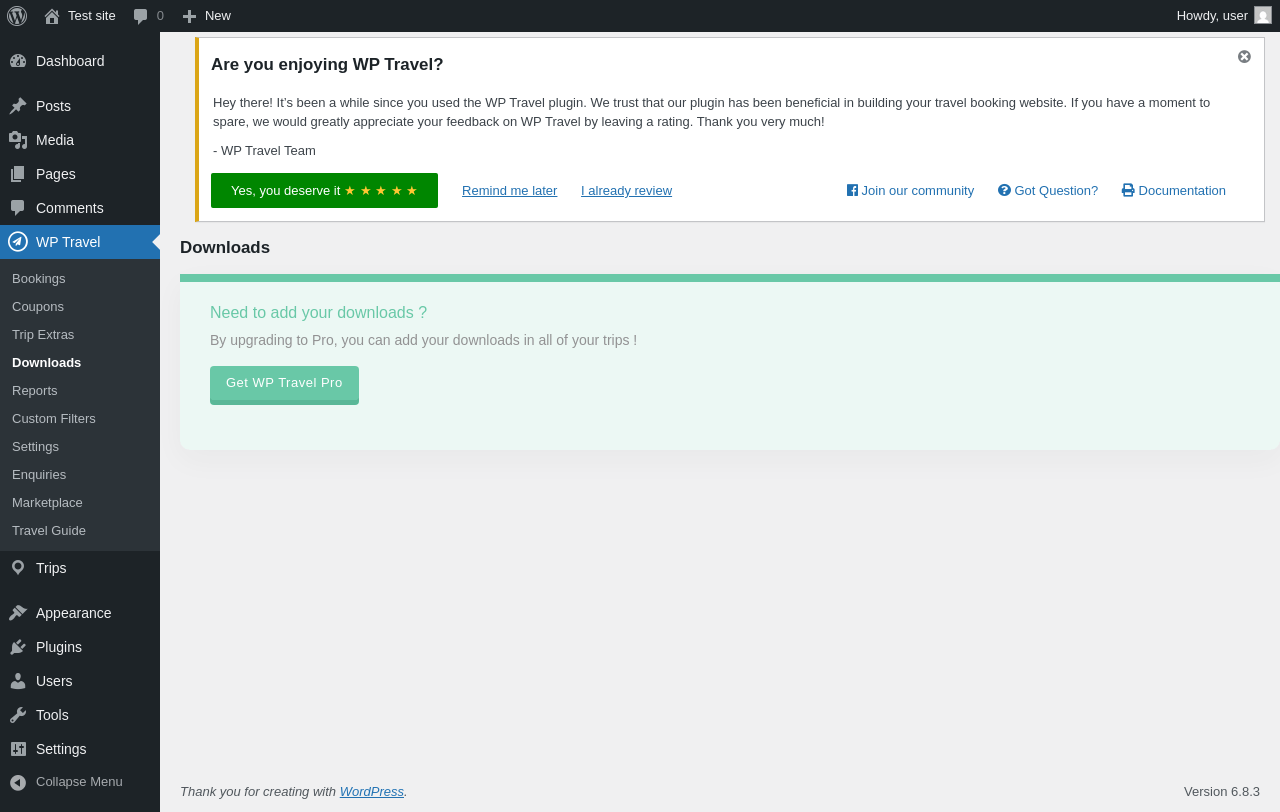
Task: Click Get WP Travel Pro button
Action: [284, 384]
